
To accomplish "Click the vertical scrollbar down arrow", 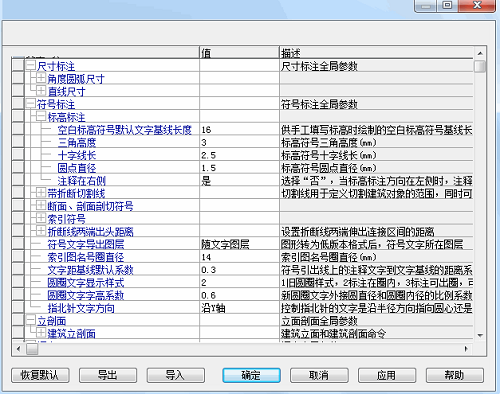I will 480,335.
